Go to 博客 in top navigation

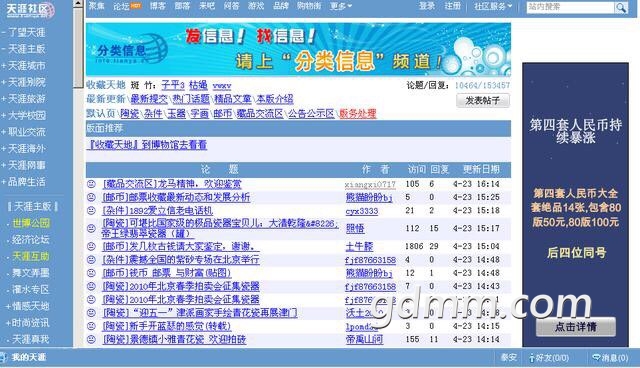[158, 6]
